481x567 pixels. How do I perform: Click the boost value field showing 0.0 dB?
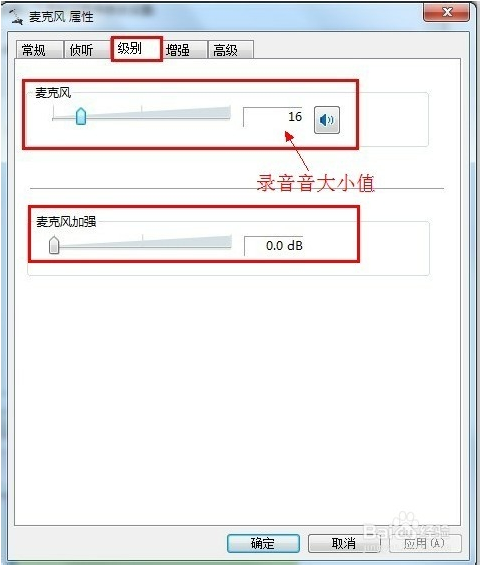point(274,246)
